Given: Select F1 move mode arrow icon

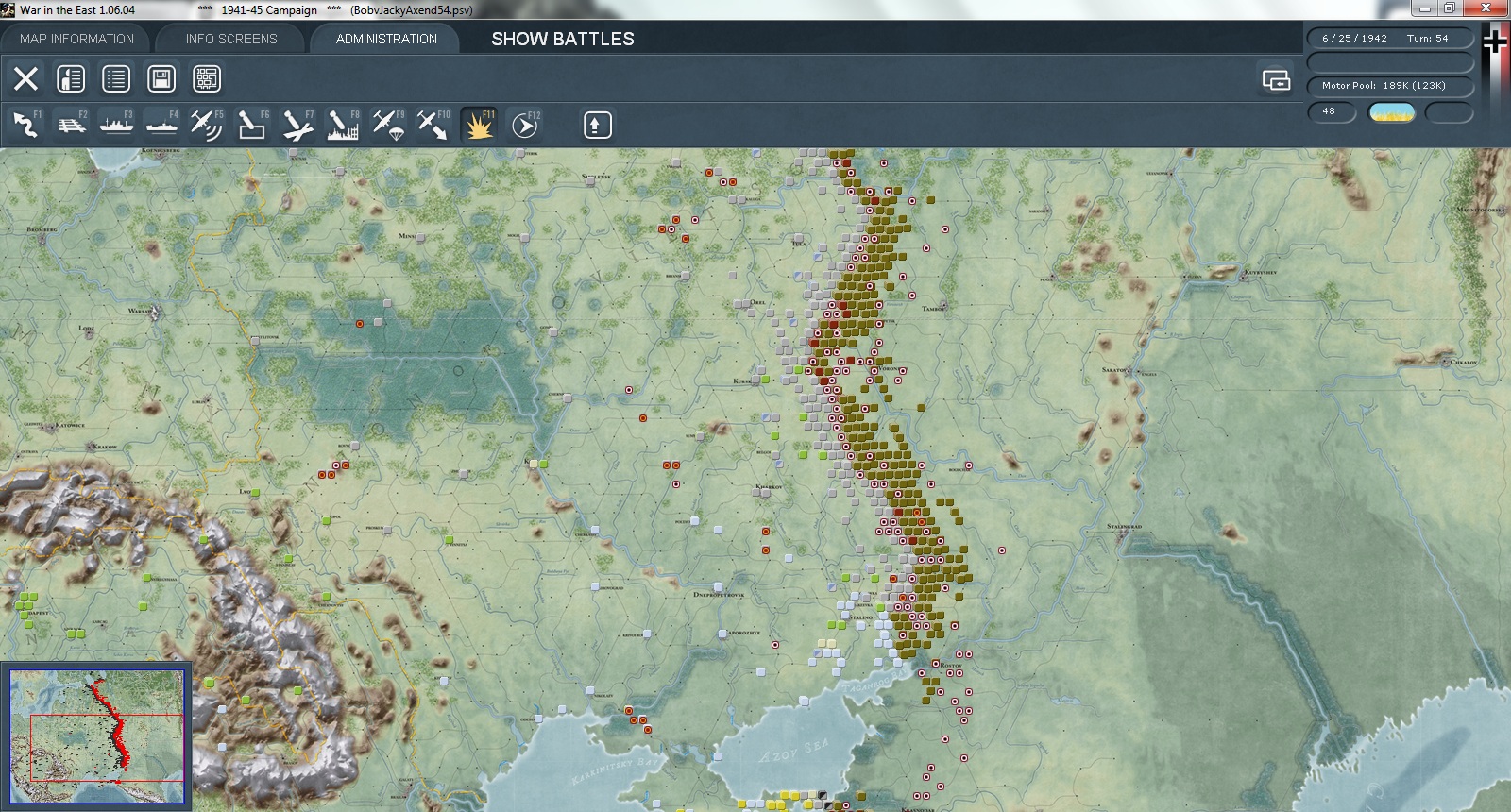Looking at the screenshot, I should click(25, 125).
